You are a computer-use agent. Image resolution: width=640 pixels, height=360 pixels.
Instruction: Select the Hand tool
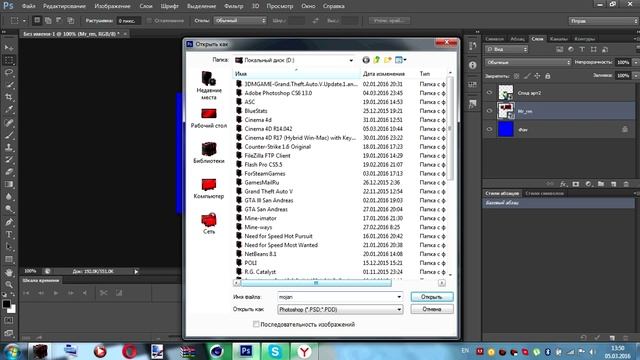coord(9,272)
